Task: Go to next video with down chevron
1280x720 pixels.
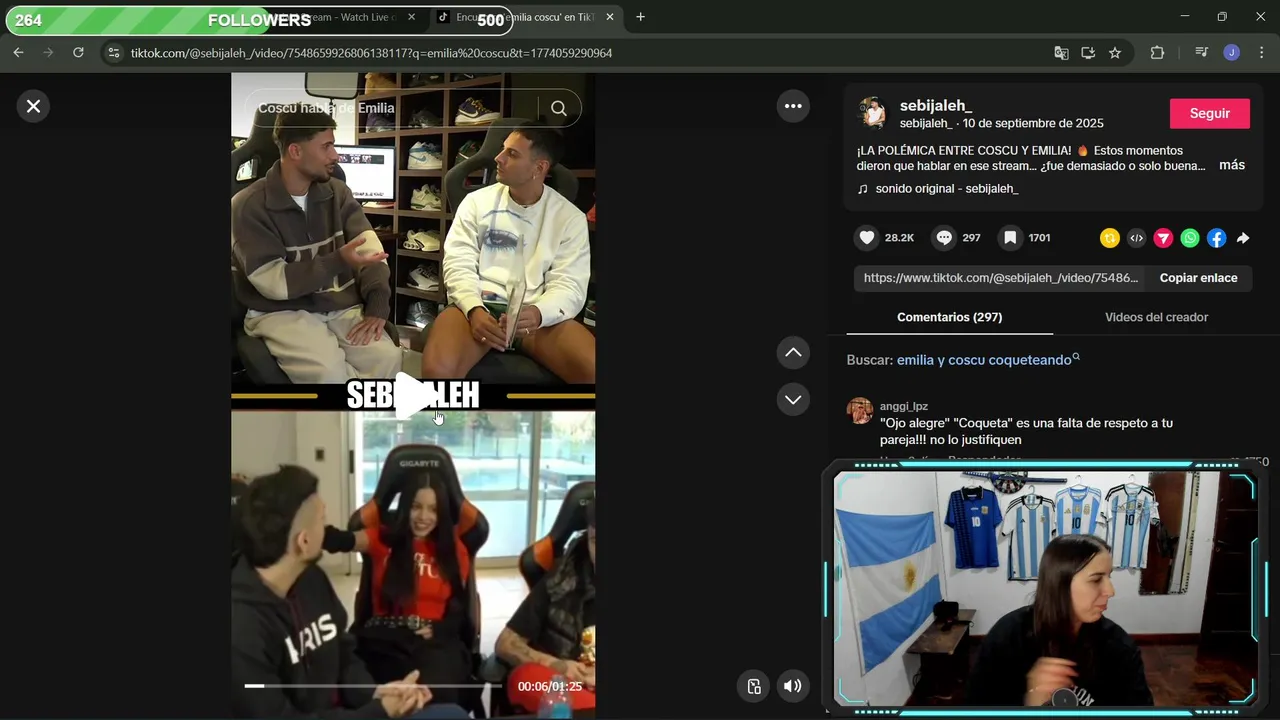Action: point(793,399)
